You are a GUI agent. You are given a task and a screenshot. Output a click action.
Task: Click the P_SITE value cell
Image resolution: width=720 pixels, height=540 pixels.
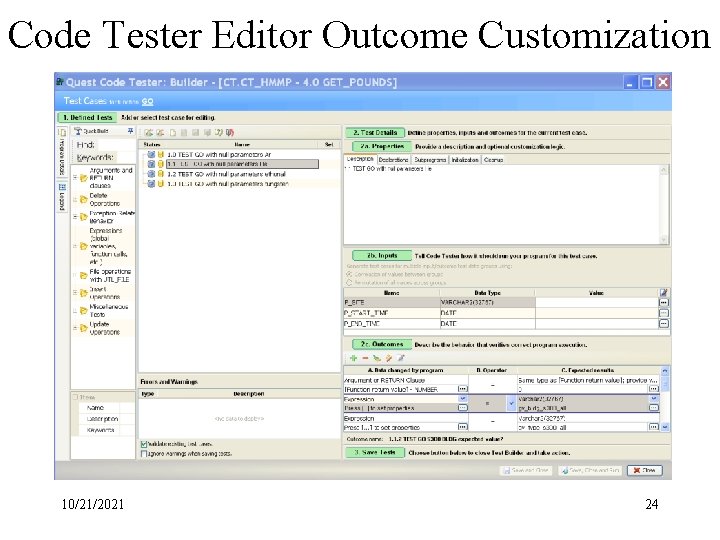596,303
